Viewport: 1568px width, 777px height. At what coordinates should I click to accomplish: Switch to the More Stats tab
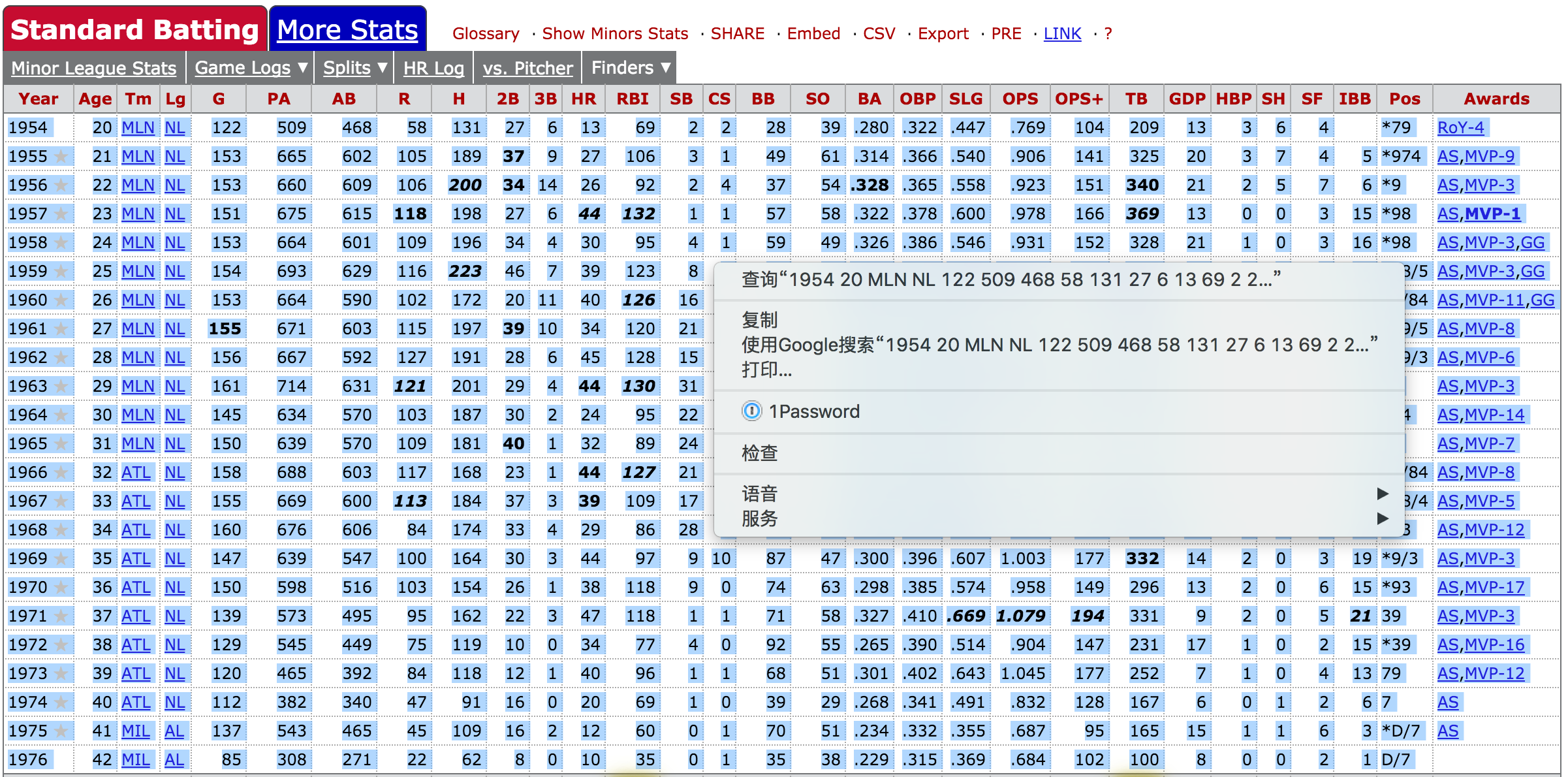(x=347, y=29)
